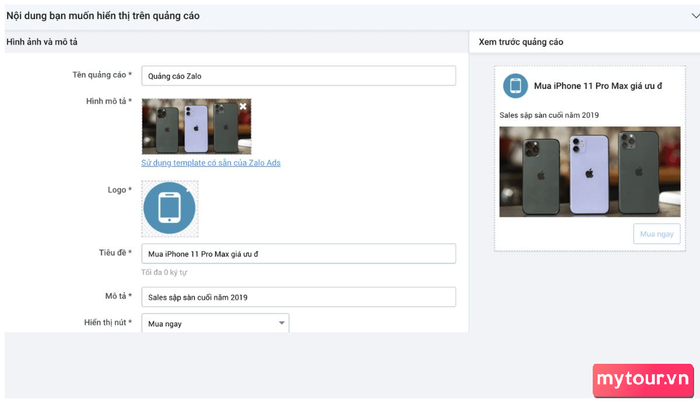Viewport: 700px width, 405px height.
Task: Click the 'Nội dung bạn muốn hiển thị' header
Action: click(x=103, y=16)
